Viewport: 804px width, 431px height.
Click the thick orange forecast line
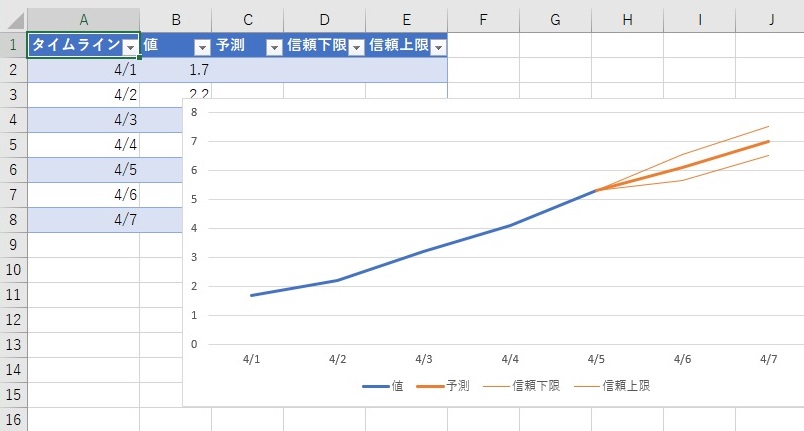(682, 166)
